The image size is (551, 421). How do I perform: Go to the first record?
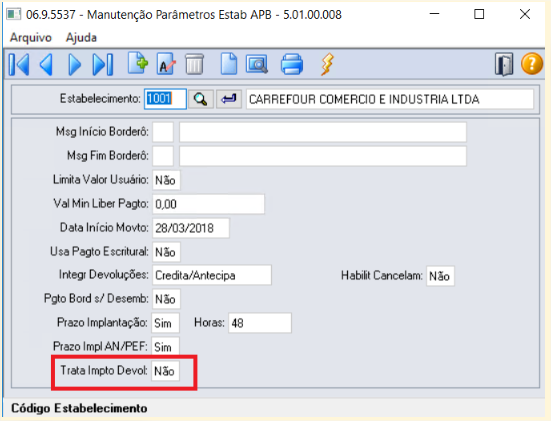(19, 64)
